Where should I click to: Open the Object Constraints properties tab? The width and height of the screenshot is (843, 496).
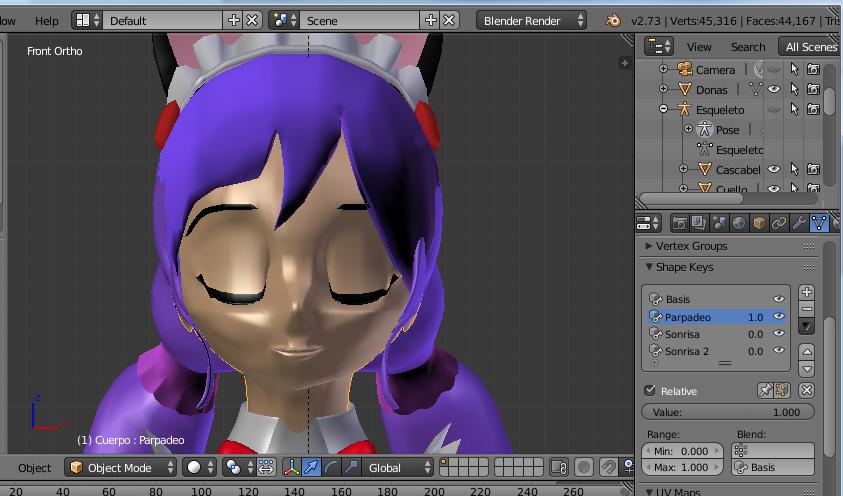point(778,223)
